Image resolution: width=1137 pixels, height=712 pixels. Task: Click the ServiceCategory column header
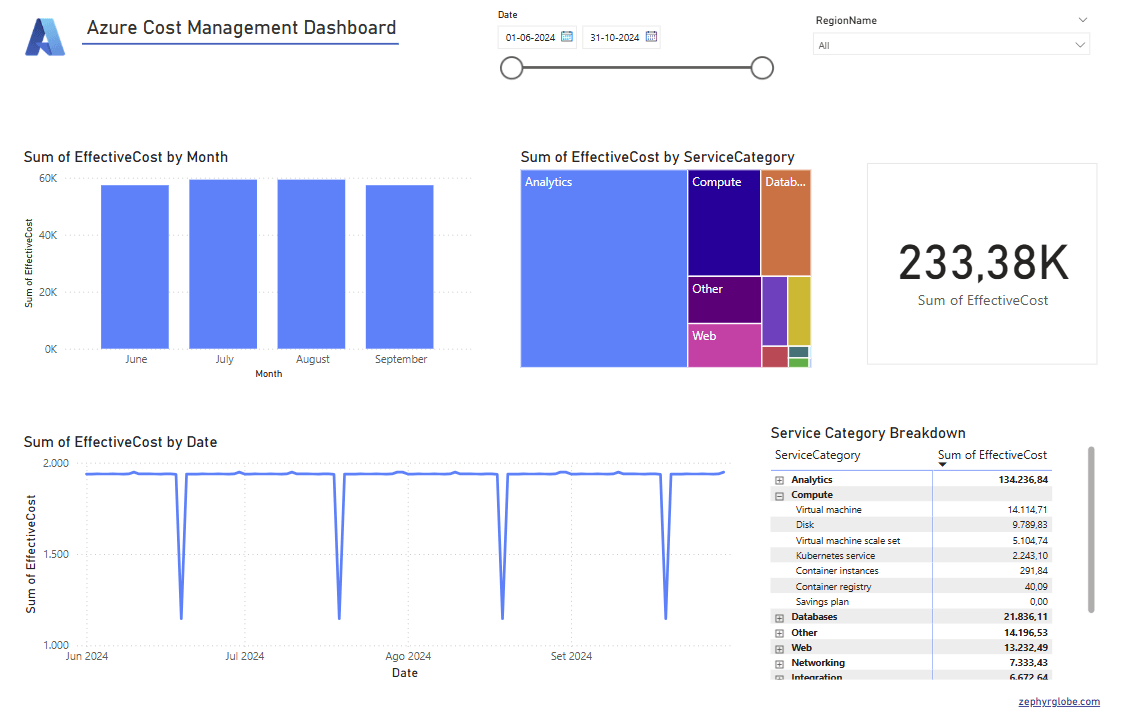click(x=817, y=455)
